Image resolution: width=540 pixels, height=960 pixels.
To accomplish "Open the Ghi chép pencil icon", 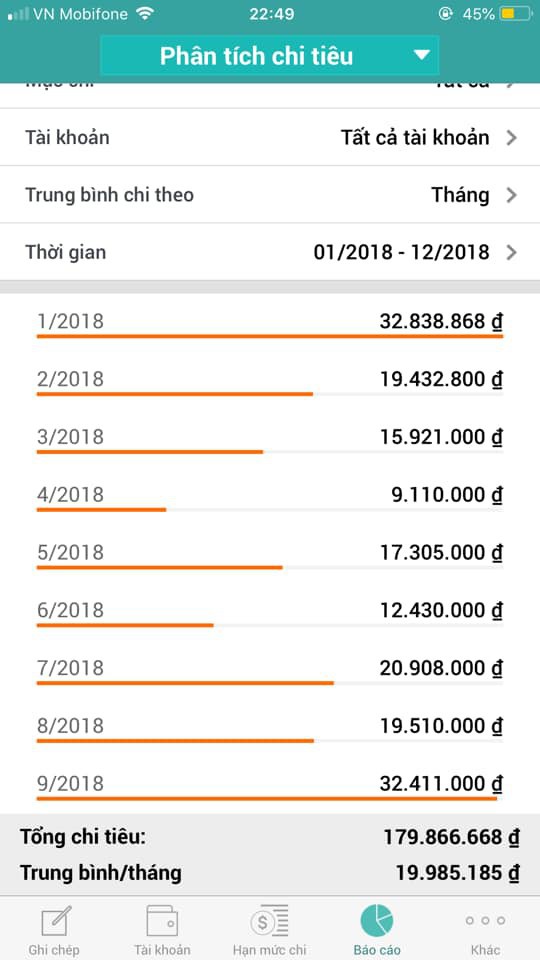I will [56, 921].
